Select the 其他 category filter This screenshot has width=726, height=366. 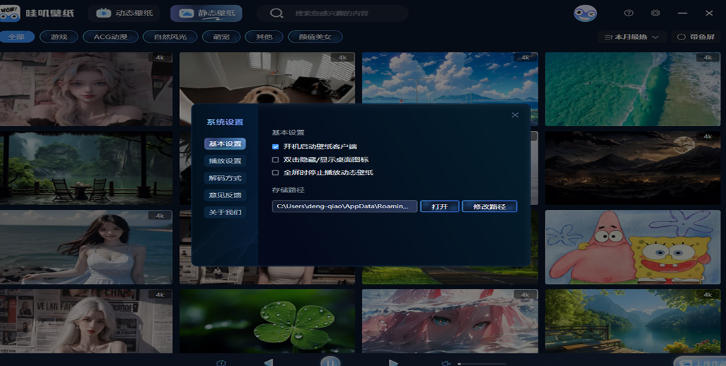pos(264,37)
